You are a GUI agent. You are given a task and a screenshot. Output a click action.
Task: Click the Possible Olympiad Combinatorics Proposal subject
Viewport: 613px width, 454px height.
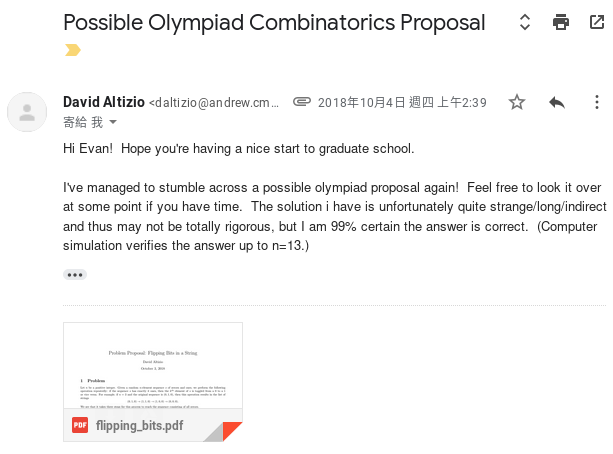pos(274,22)
